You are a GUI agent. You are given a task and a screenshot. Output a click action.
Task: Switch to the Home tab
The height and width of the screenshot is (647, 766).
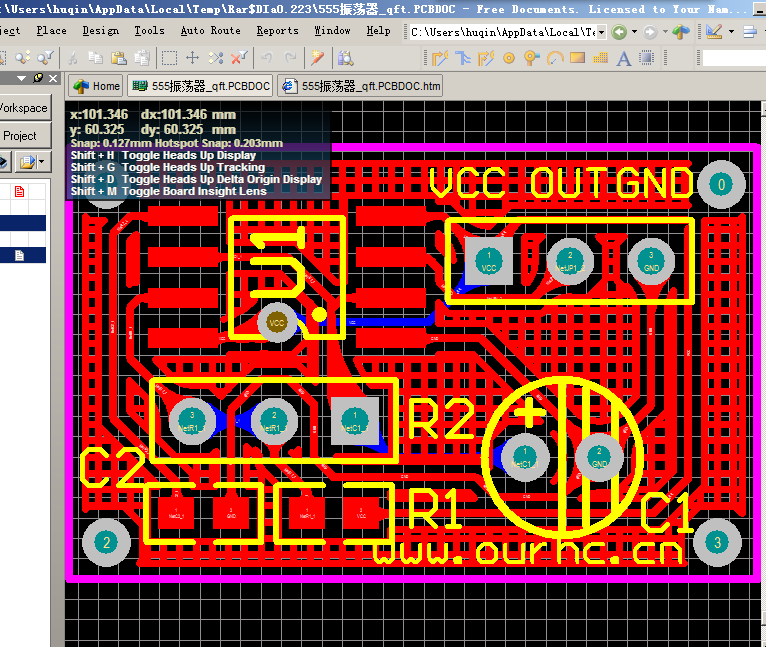[96, 86]
